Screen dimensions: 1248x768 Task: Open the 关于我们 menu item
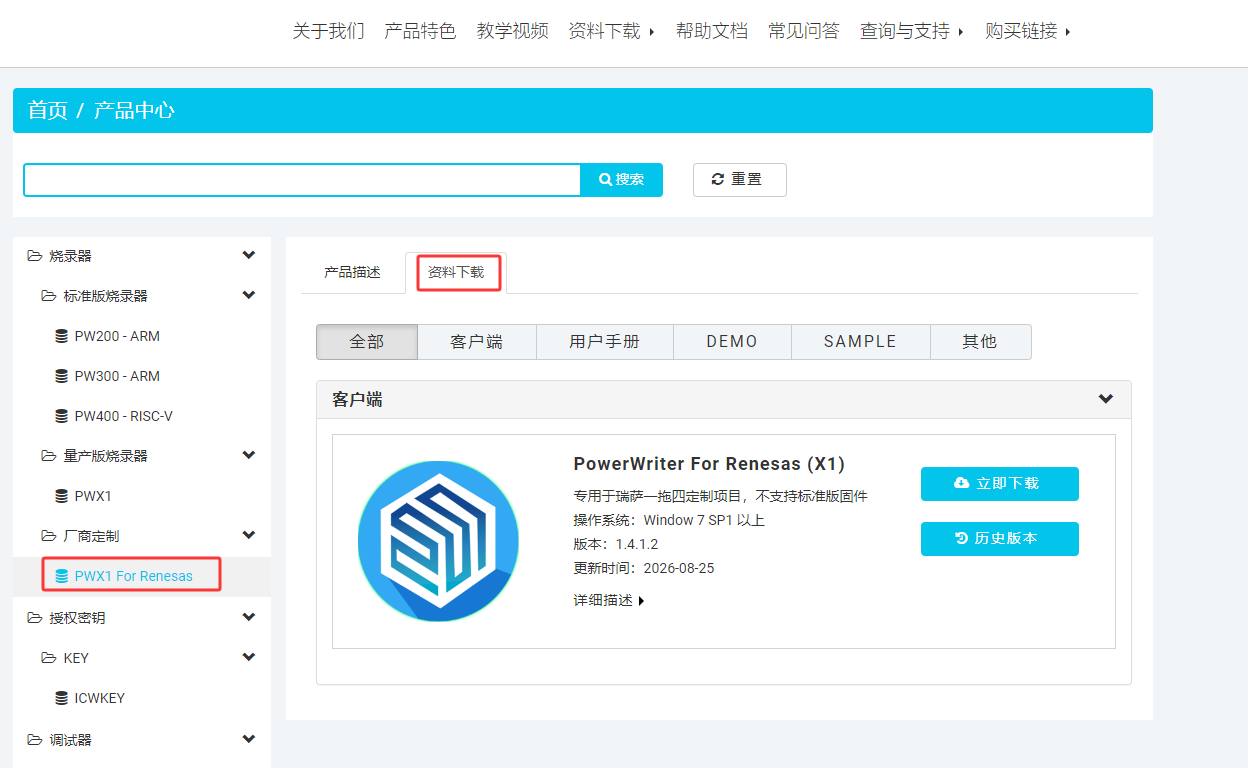[328, 31]
